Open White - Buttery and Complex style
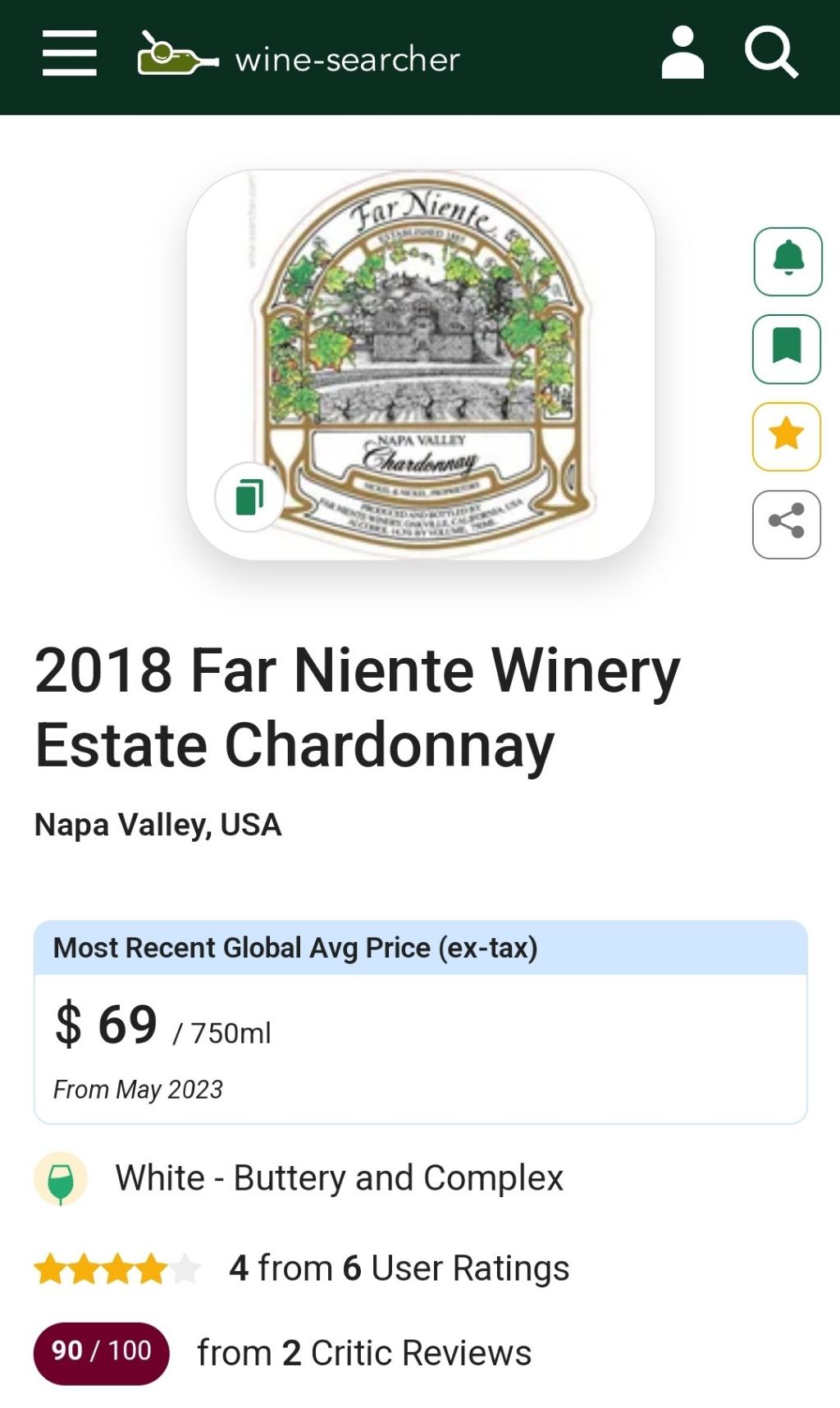This screenshot has width=840, height=1408. (x=339, y=1178)
